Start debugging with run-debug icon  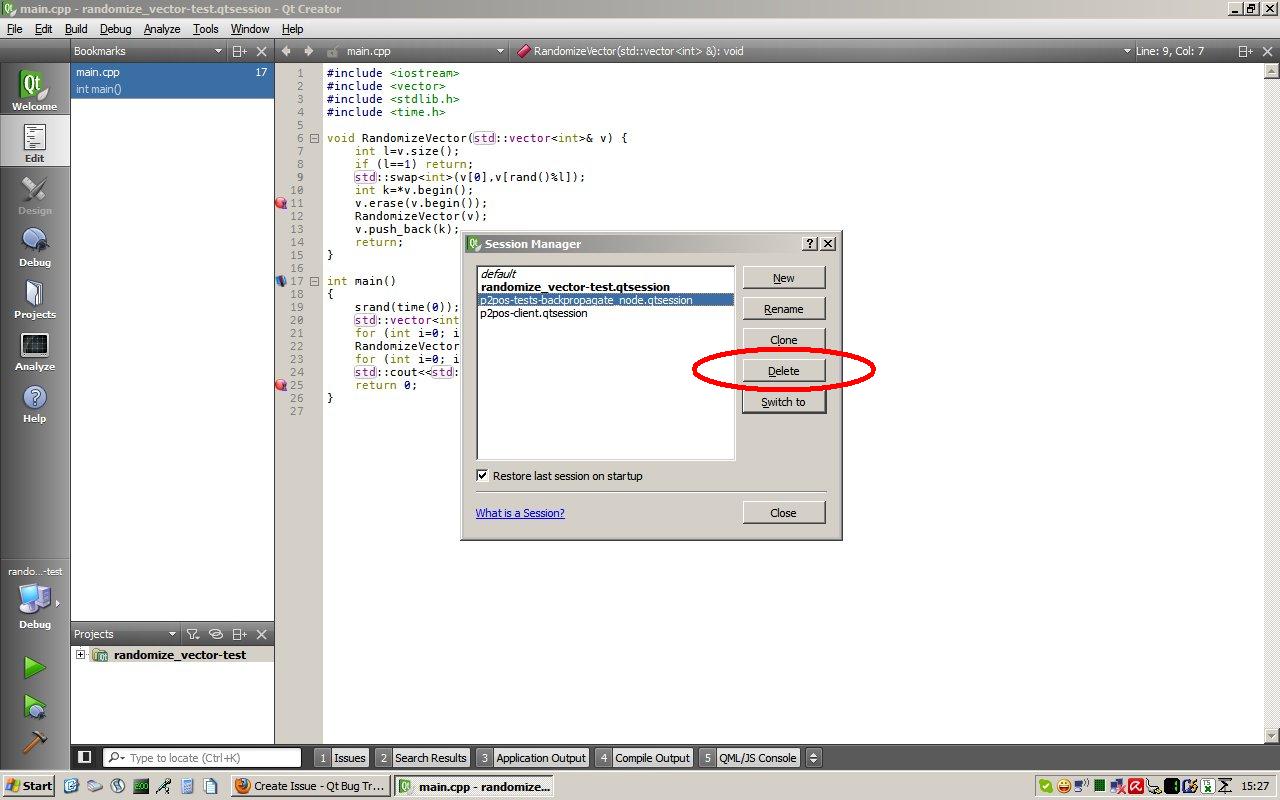point(34,706)
